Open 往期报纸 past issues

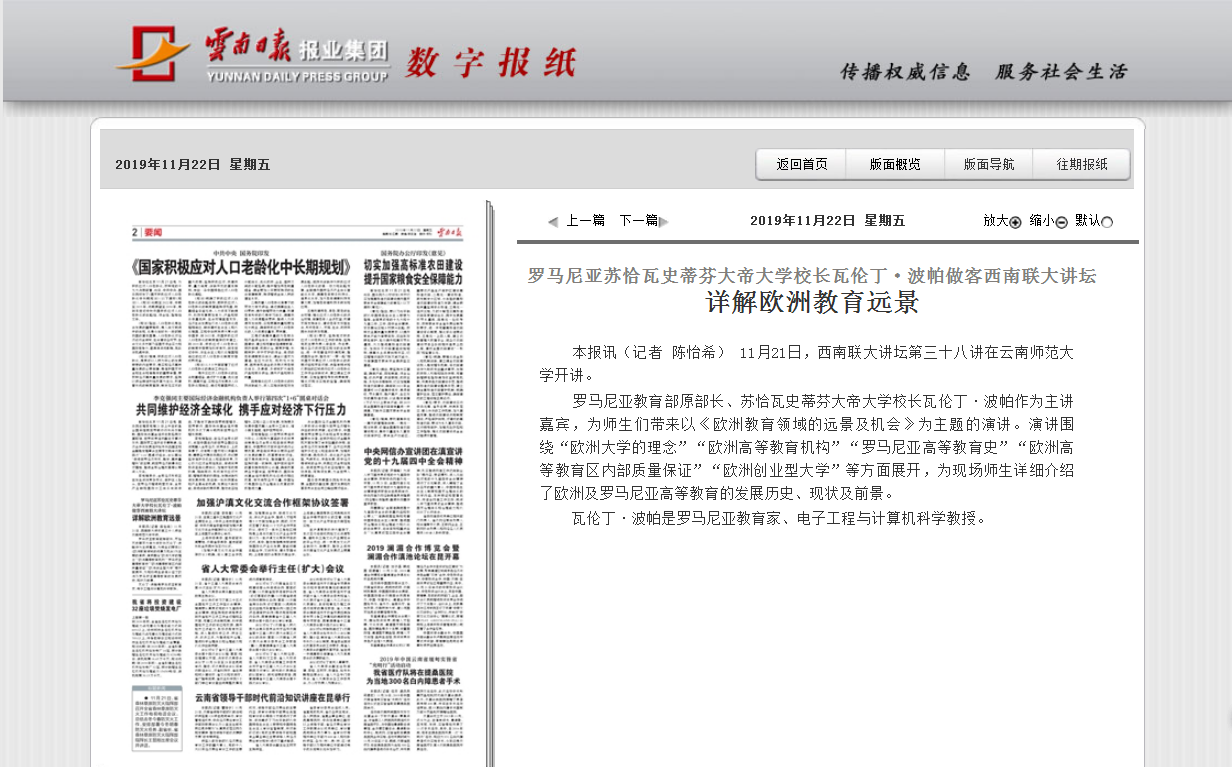pos(1083,165)
